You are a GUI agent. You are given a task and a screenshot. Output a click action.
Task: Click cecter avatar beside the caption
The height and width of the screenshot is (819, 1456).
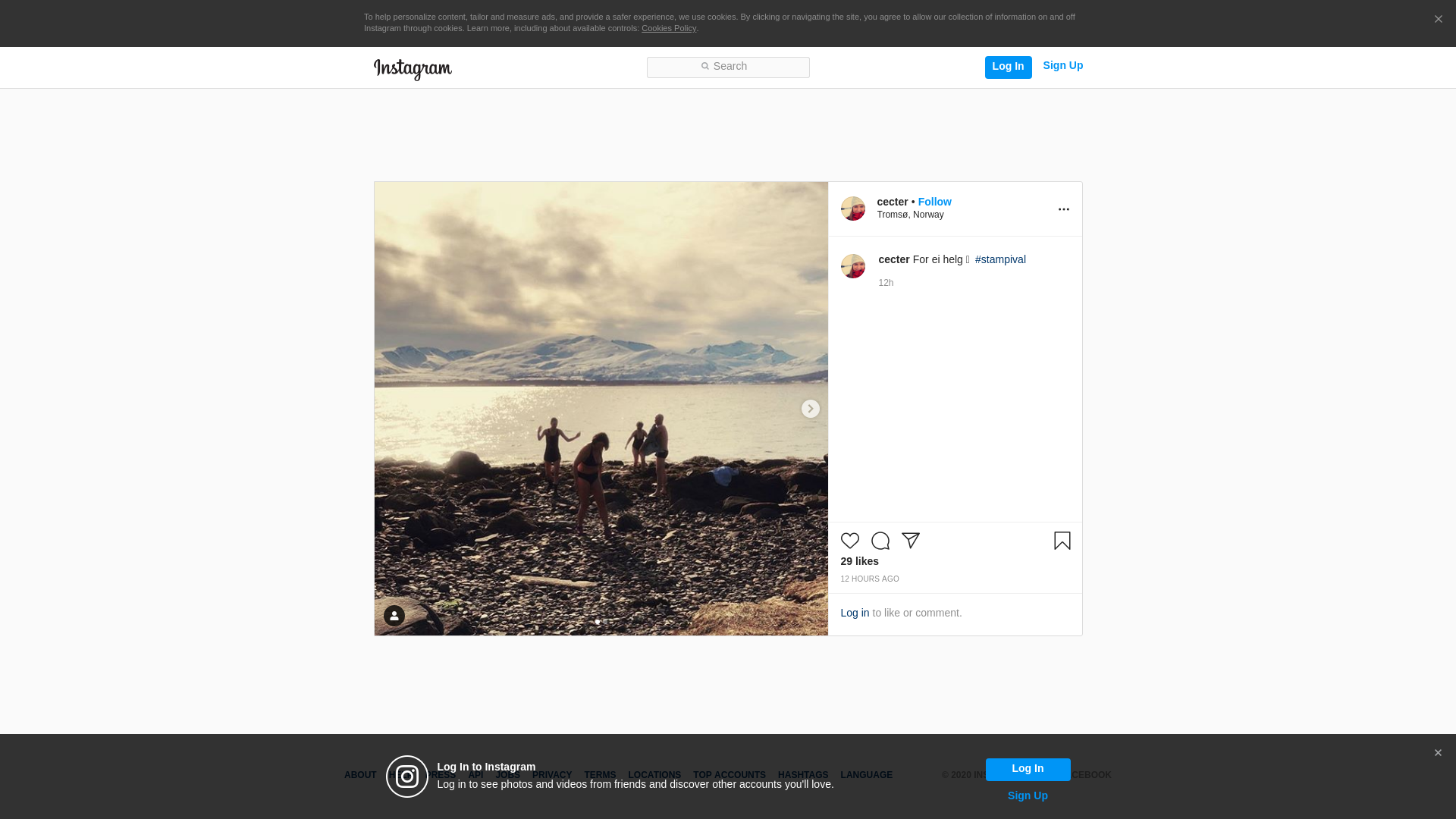(x=853, y=266)
